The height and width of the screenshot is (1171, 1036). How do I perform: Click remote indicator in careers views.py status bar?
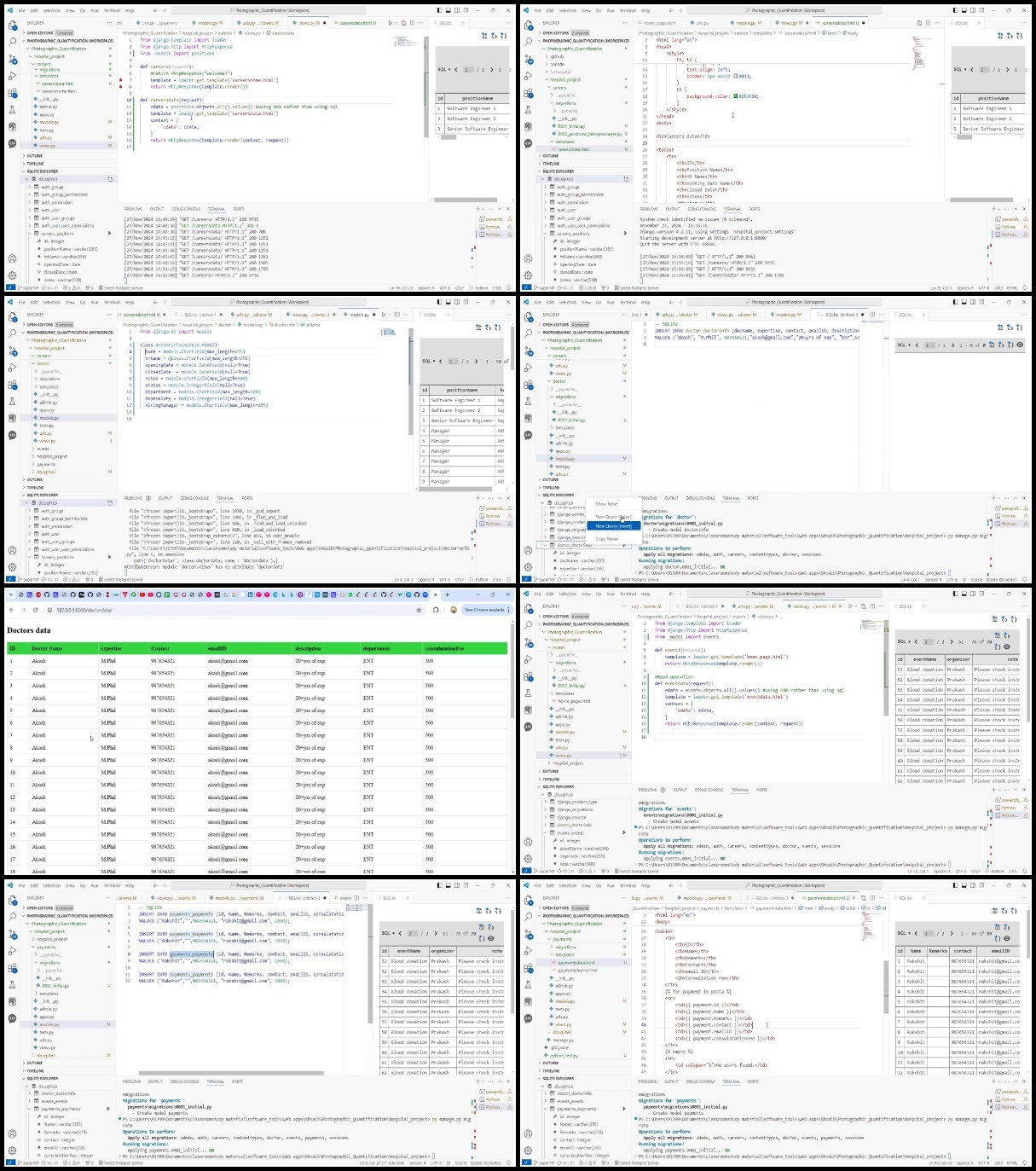[11, 287]
